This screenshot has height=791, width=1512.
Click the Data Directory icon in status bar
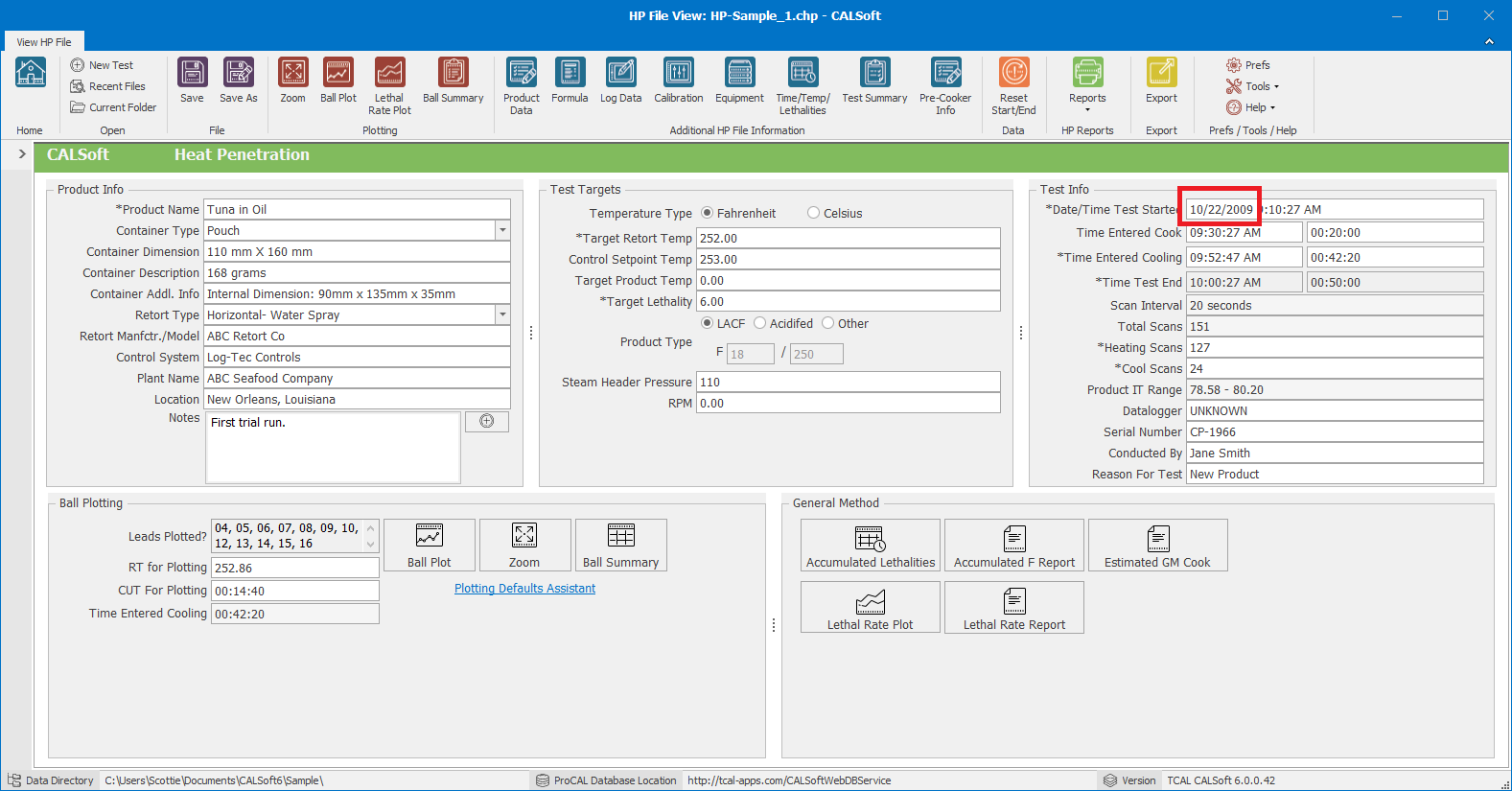(13, 780)
